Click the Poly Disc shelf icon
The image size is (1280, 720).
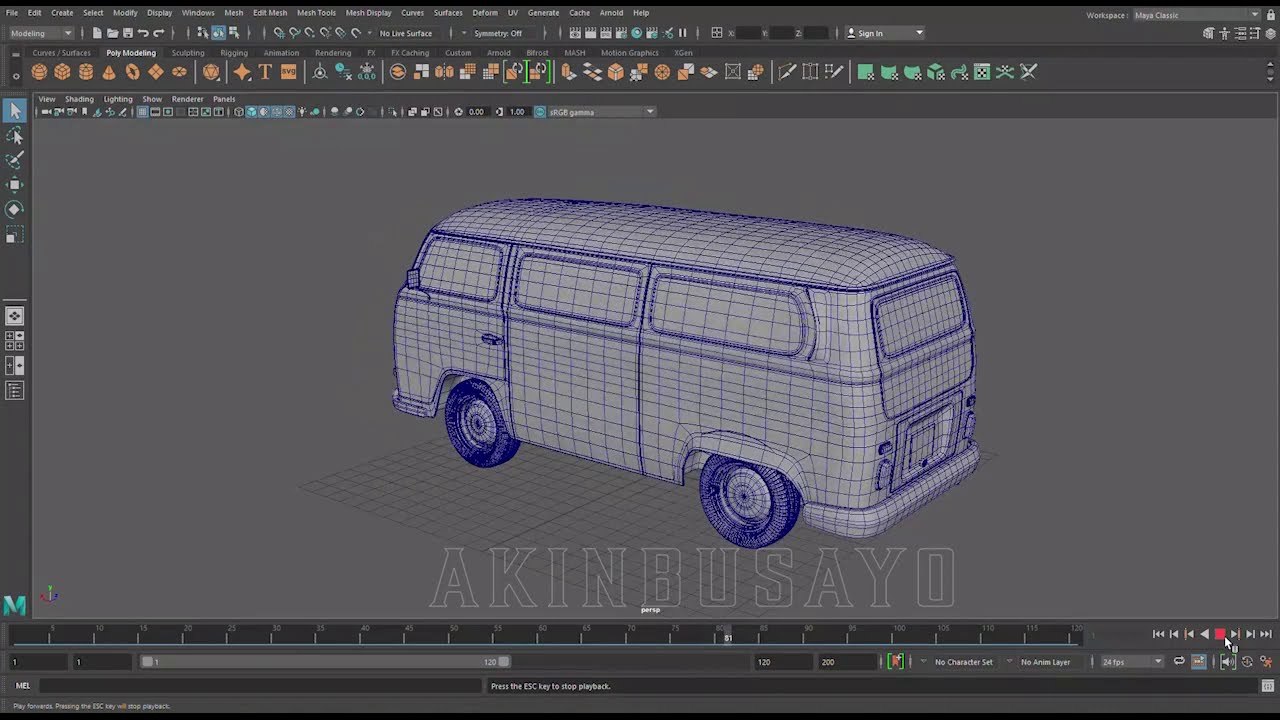[179, 72]
